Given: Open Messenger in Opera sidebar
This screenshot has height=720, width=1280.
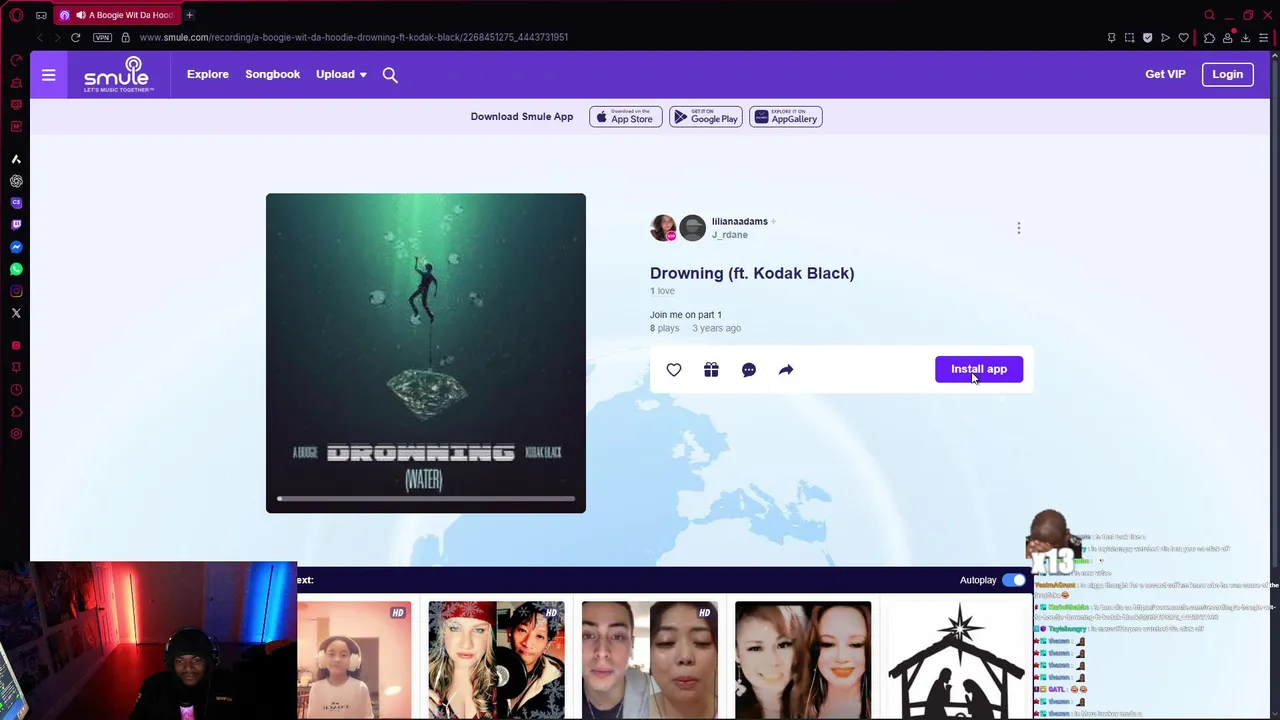Looking at the screenshot, I should 16,247.
